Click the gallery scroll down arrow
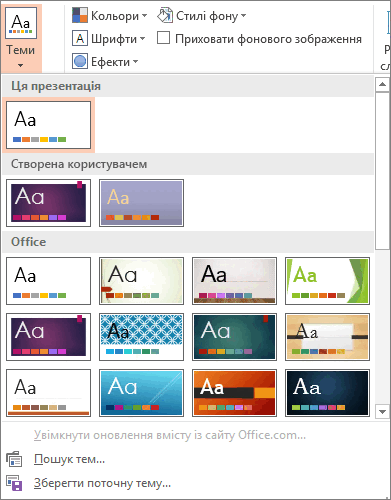The width and height of the screenshot is (391, 500). tap(382, 411)
